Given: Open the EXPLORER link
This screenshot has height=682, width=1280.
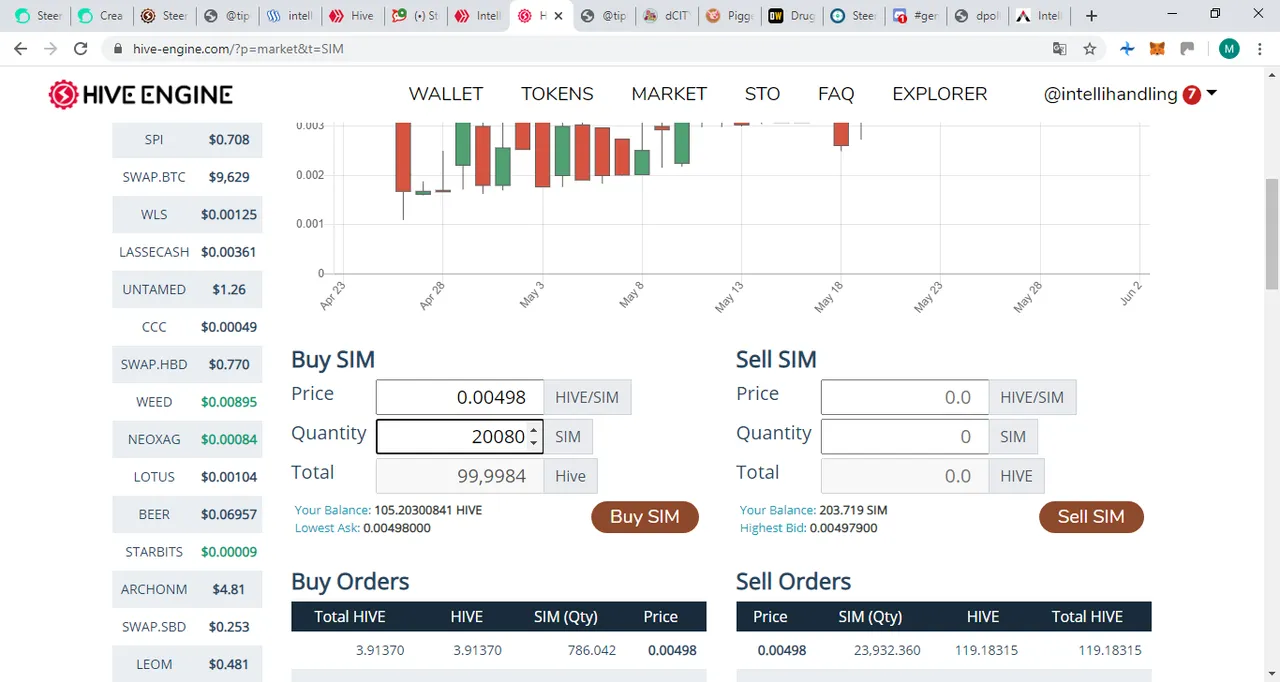Looking at the screenshot, I should [939, 94].
